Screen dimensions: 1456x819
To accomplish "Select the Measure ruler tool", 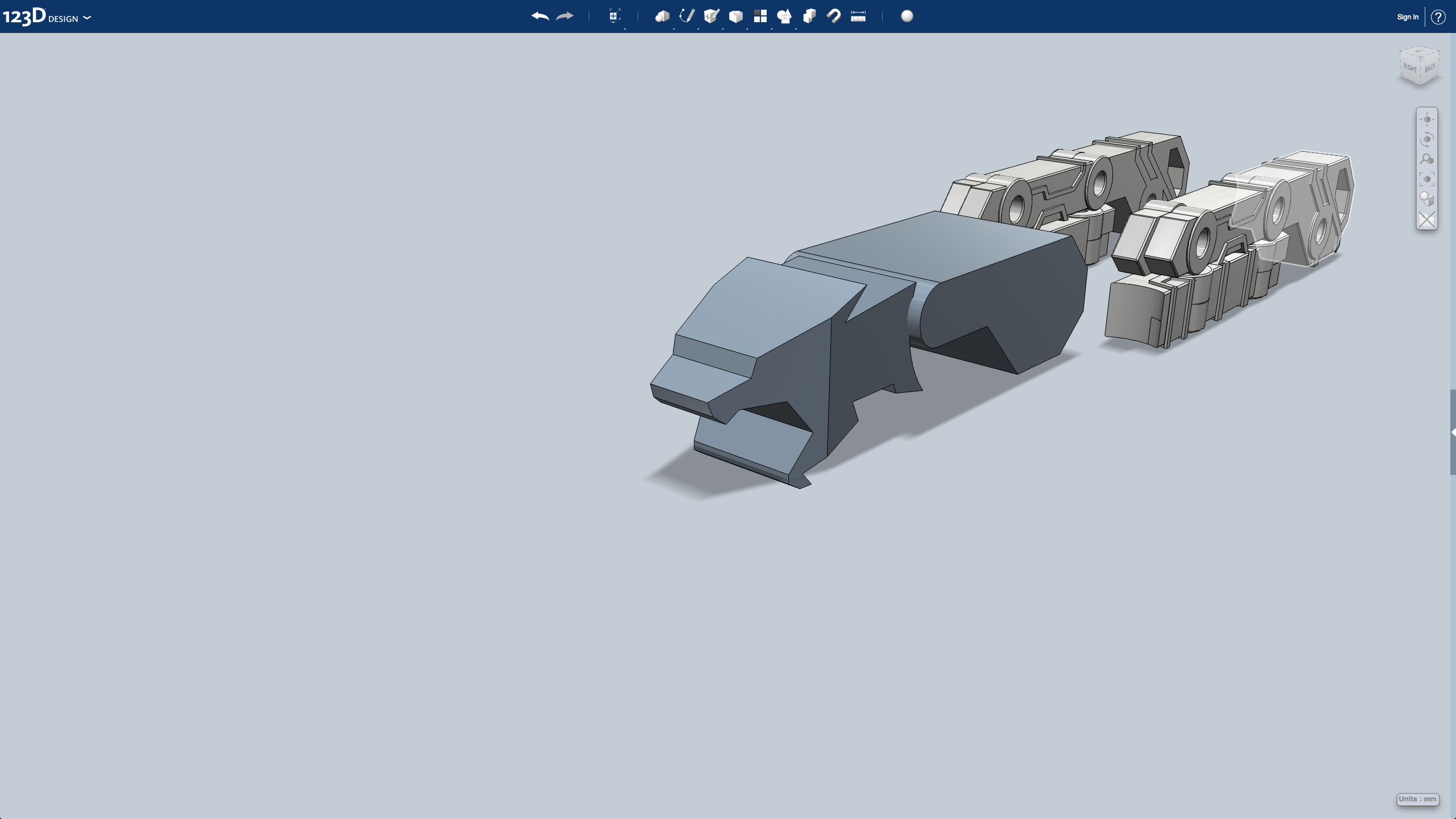I will [x=858, y=16].
